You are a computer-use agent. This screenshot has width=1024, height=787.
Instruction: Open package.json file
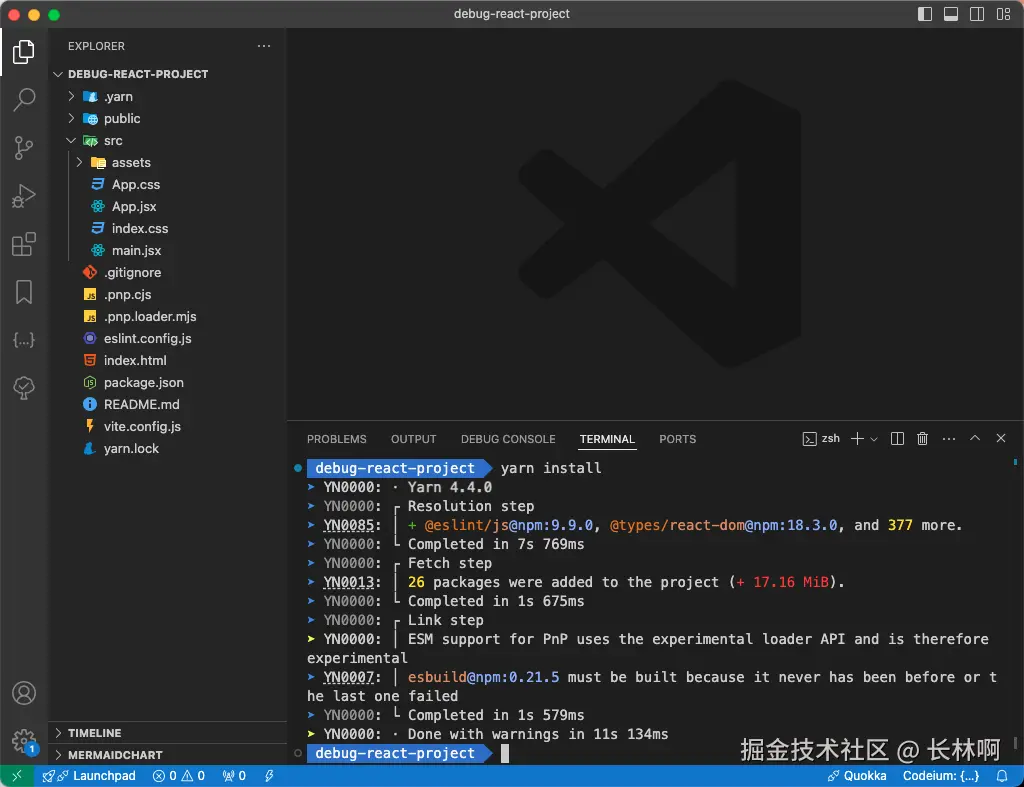point(144,383)
